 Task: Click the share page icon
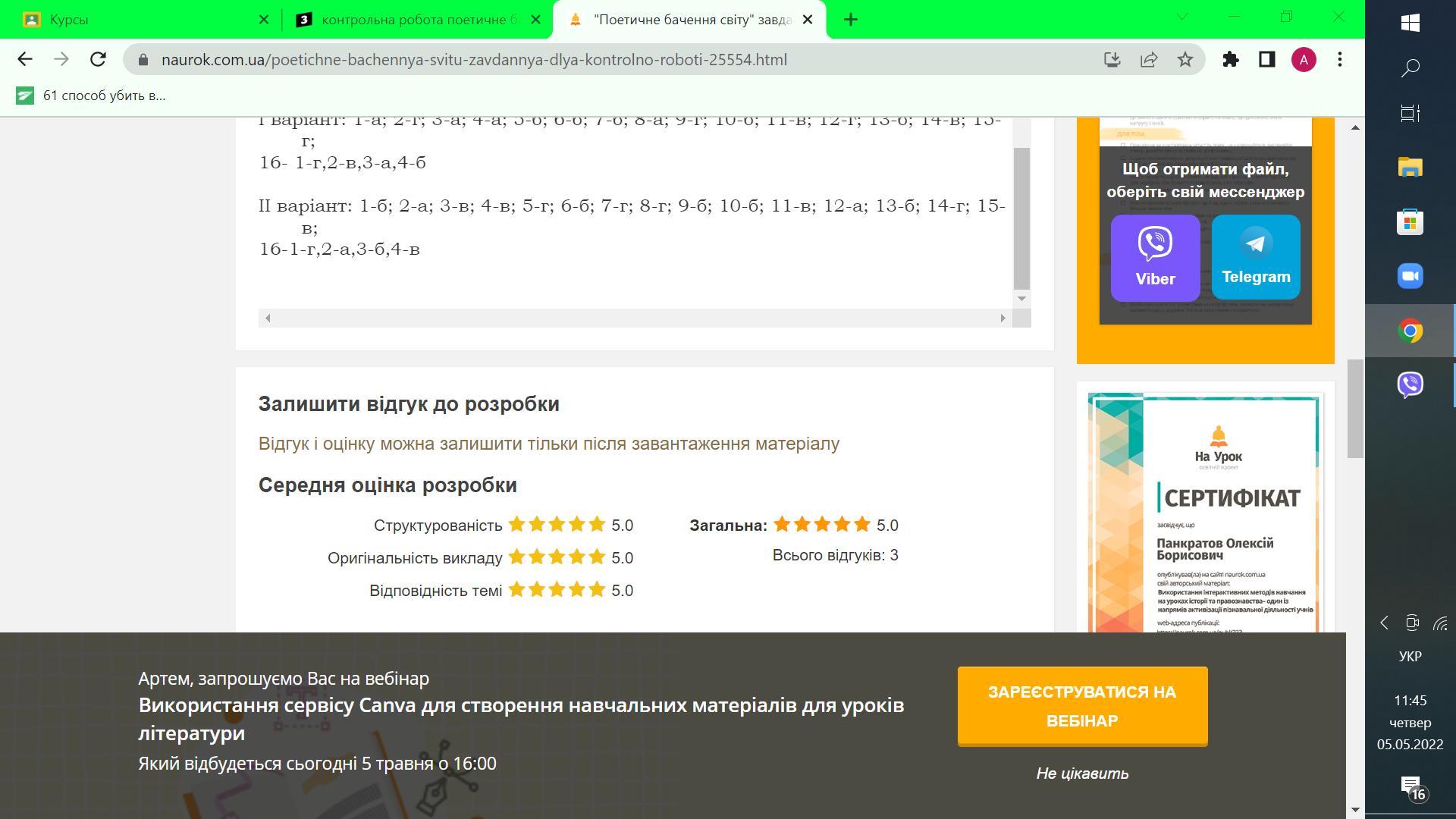(1149, 60)
